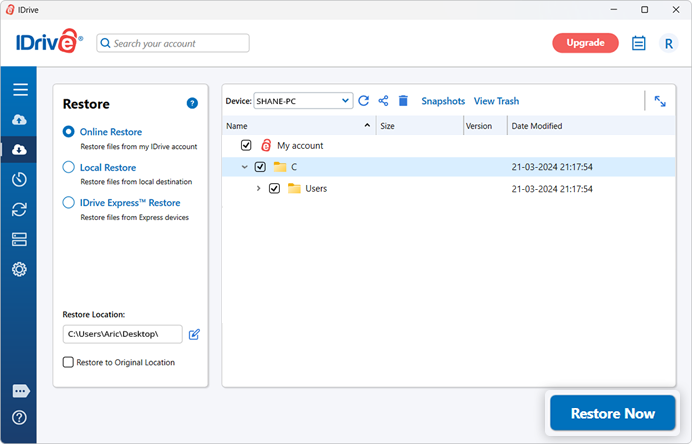Uncheck the Users folder checkbox
692x444 pixels.
click(274, 188)
